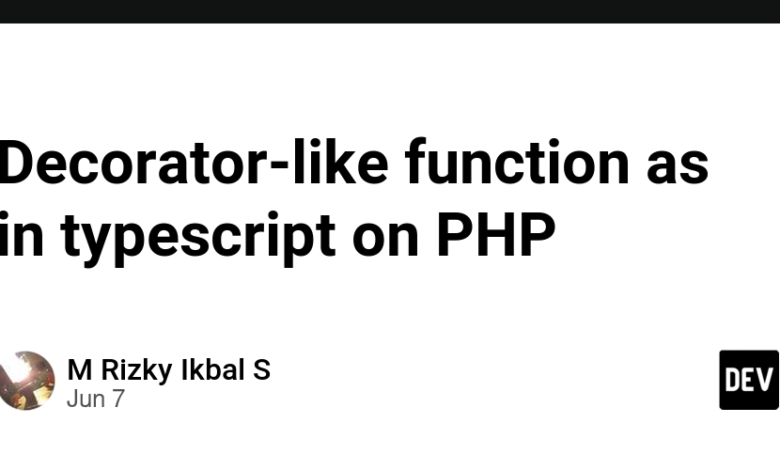Click the word 'in' starting second title line

click(21, 234)
